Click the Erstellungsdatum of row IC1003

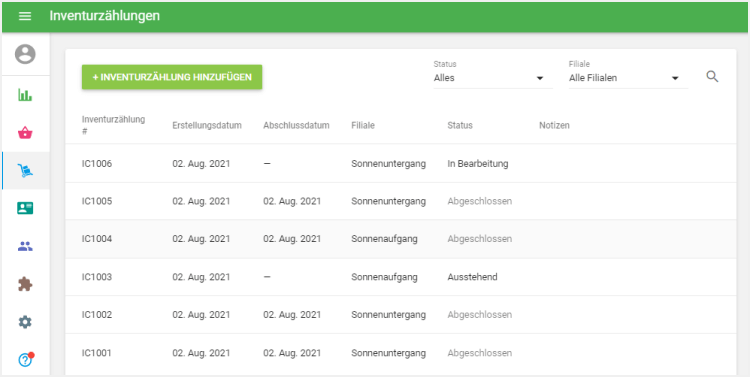[201, 277]
